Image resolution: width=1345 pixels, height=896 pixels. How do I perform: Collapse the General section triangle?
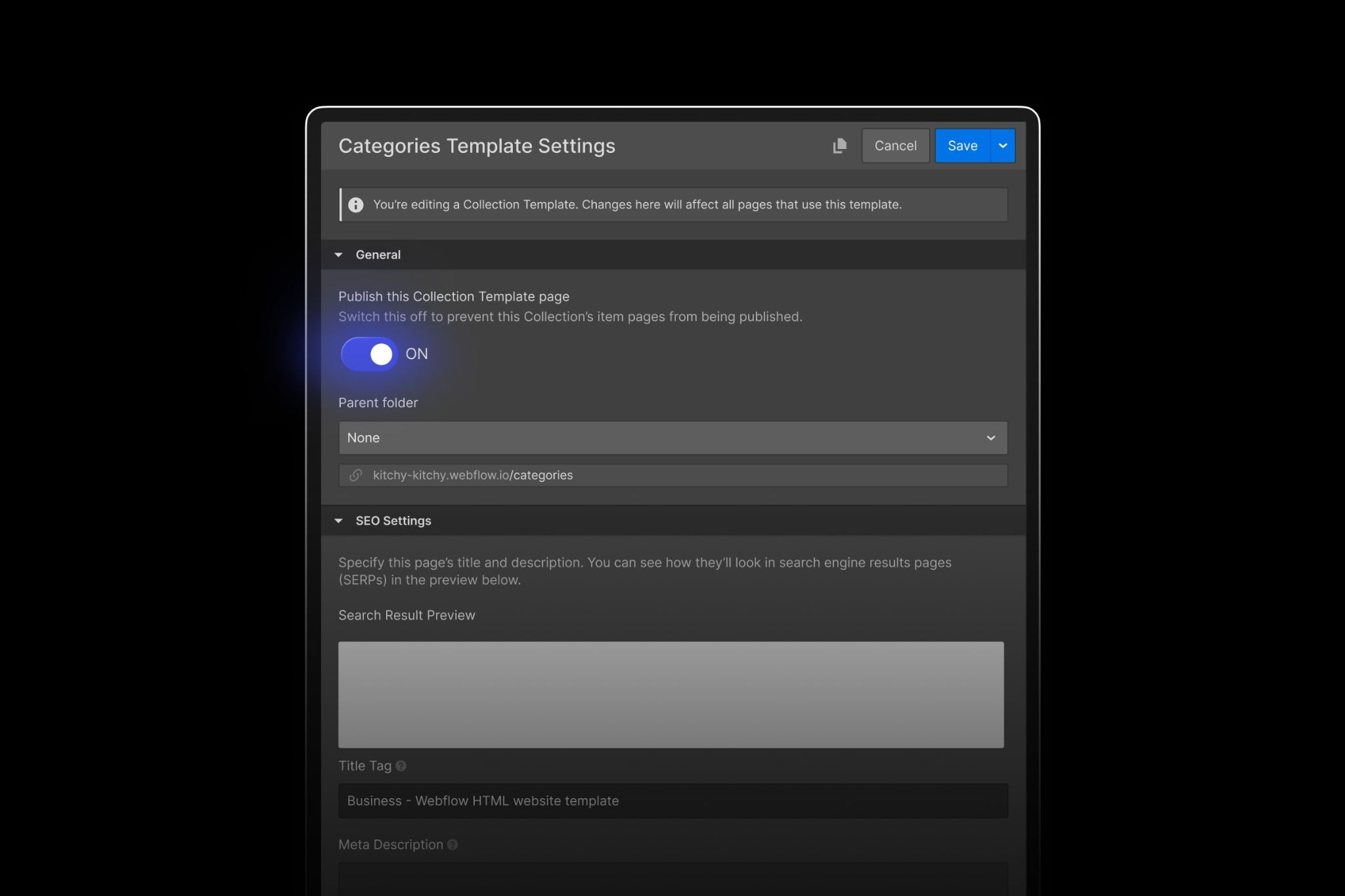click(x=339, y=255)
